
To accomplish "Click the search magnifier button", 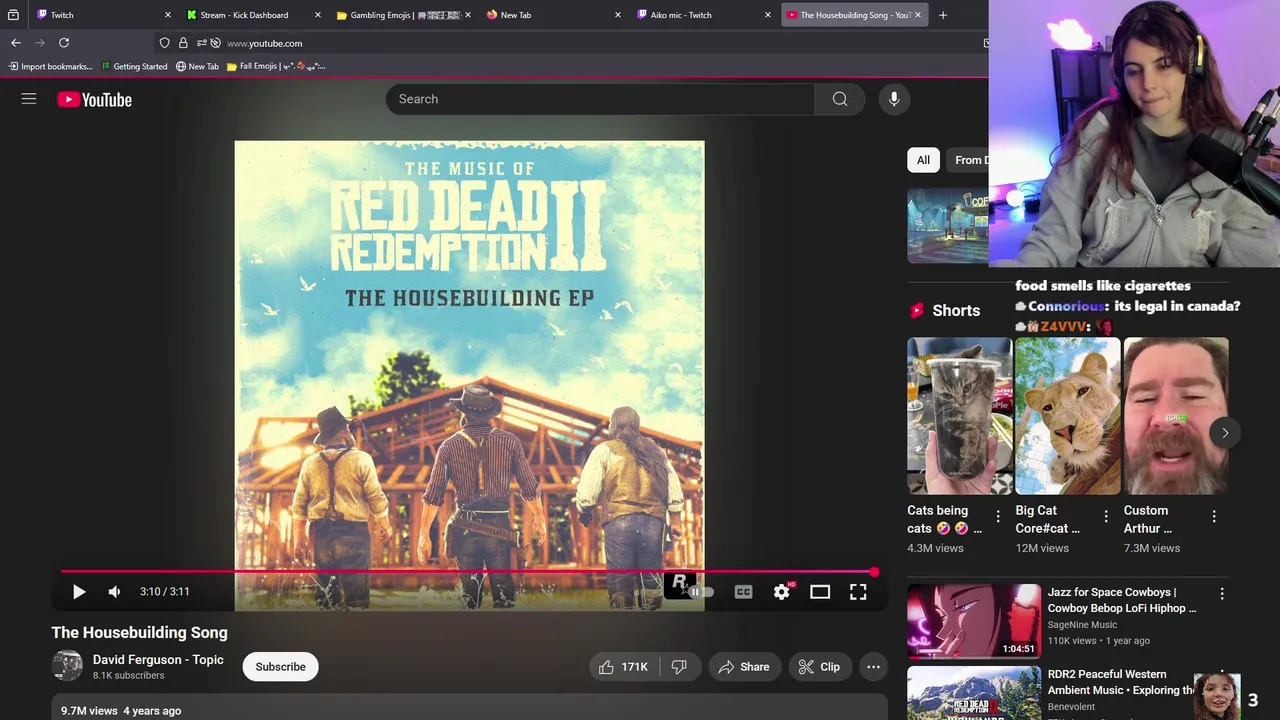I will [x=840, y=99].
